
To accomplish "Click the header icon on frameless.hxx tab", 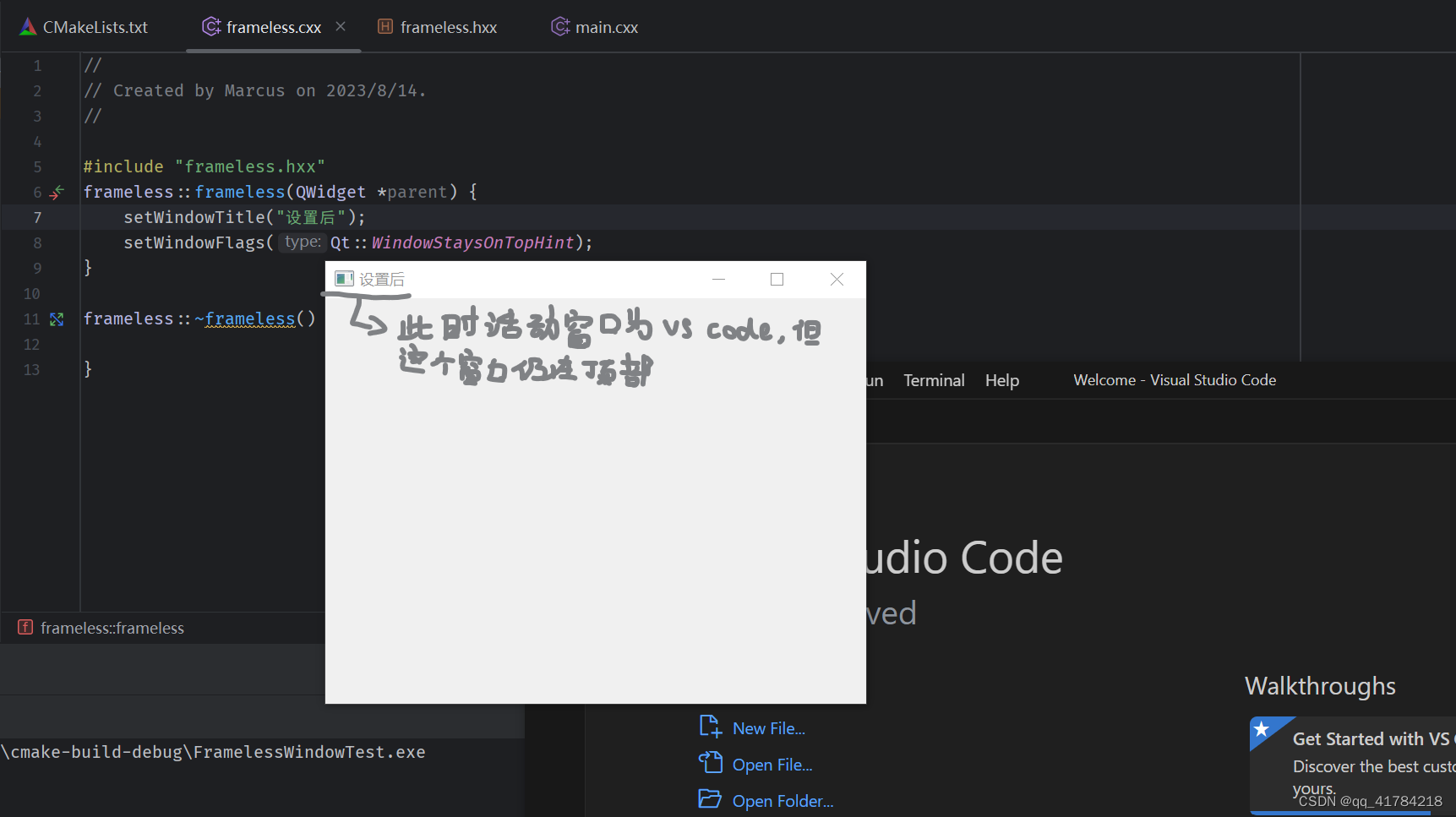I will coord(385,26).
